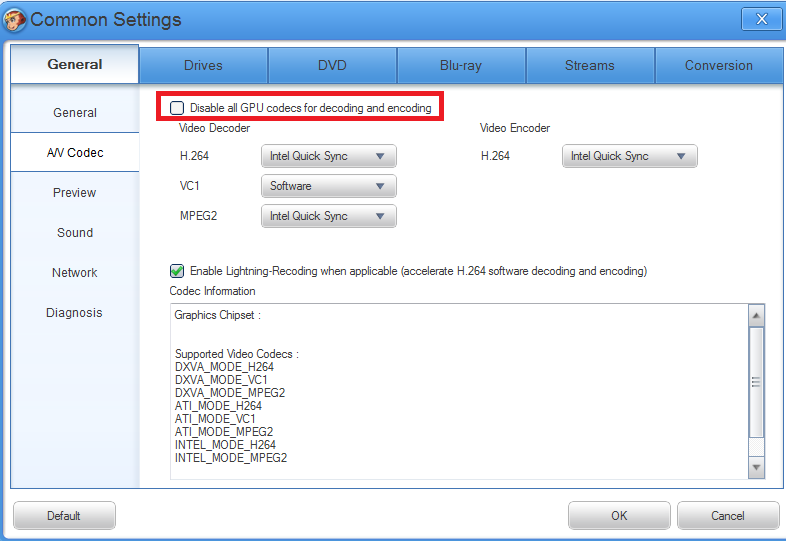Viewport: 786px width, 541px height.
Task: Click the DXVA_MODE_MPEG2 line
Action: coord(230,393)
